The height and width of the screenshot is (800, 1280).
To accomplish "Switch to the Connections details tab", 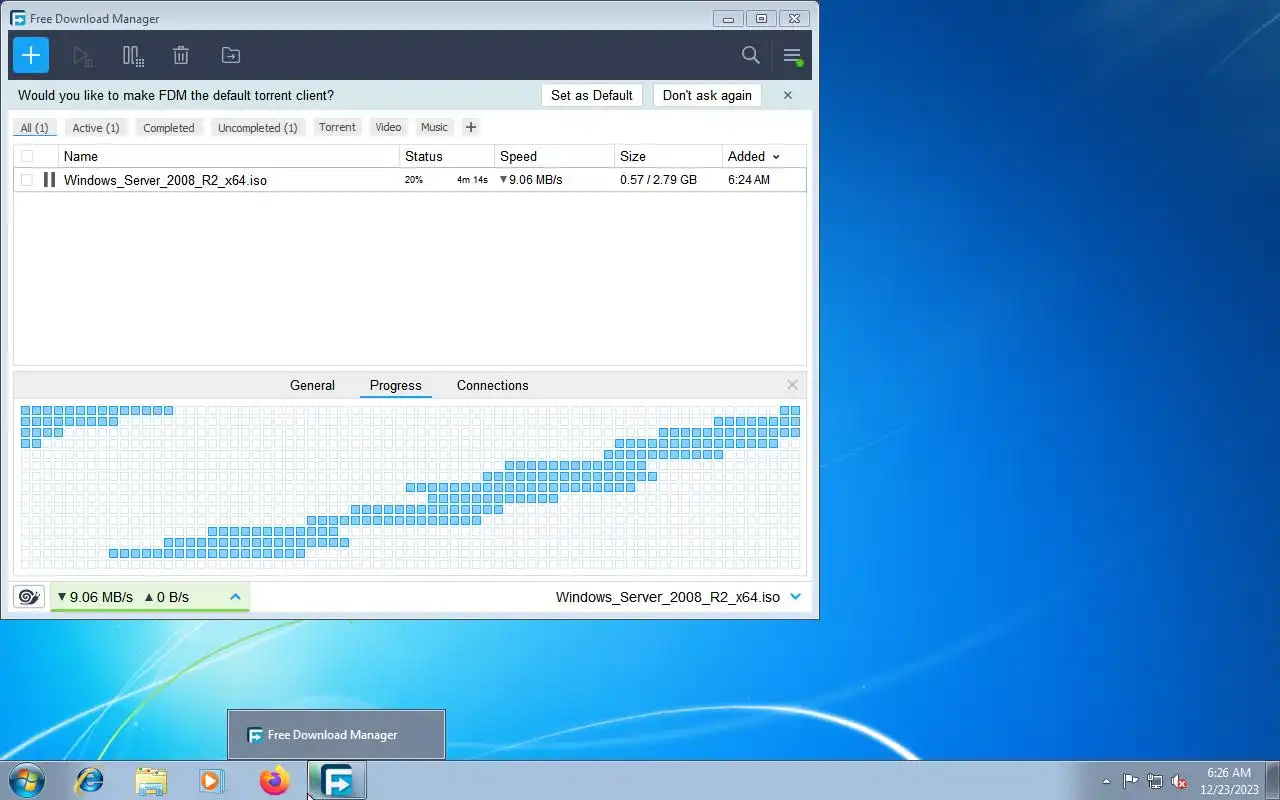I will tap(493, 385).
